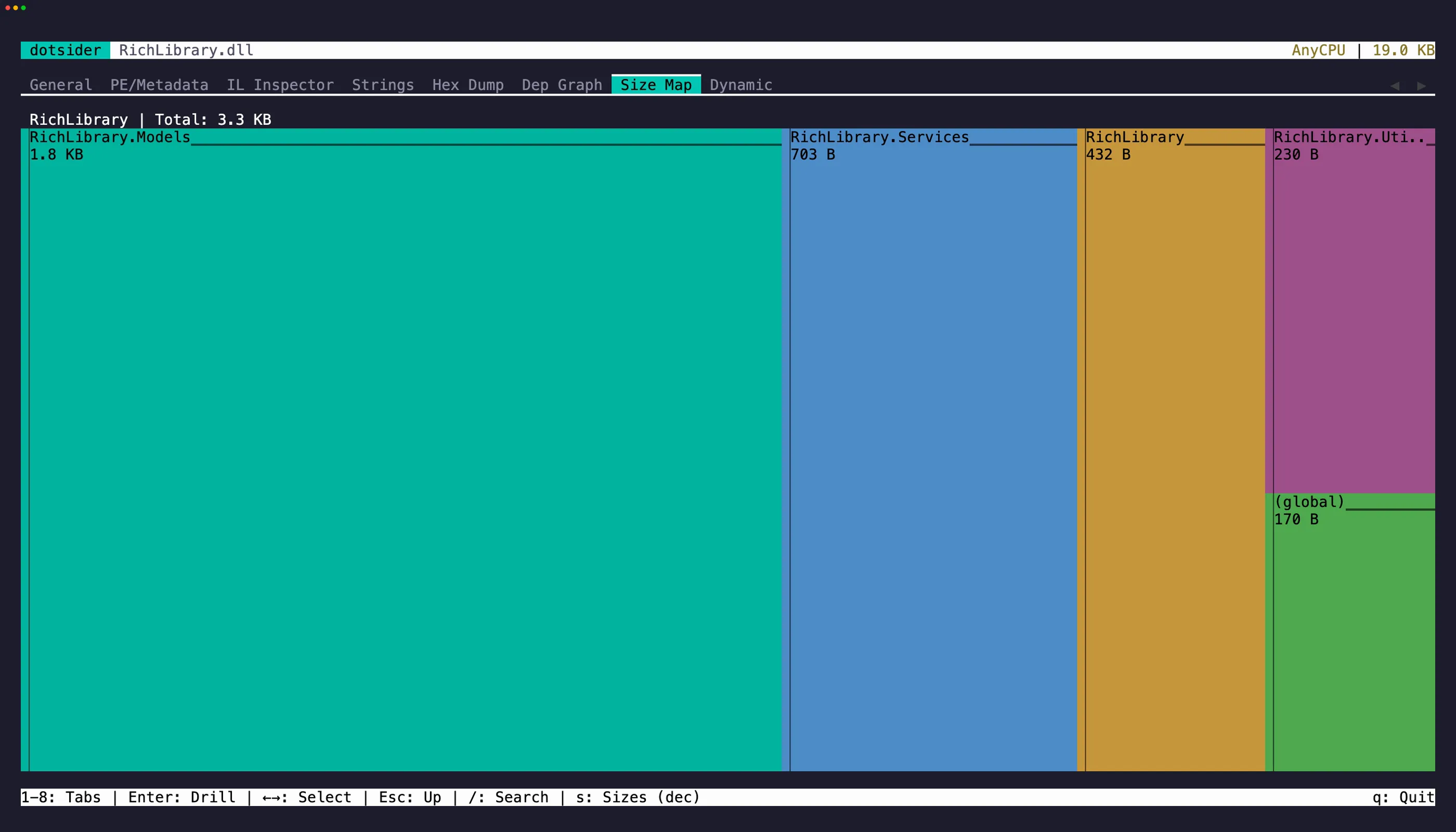Select the RichLibrary.Models treemap block
The height and width of the screenshot is (832, 1456).
coord(401,450)
